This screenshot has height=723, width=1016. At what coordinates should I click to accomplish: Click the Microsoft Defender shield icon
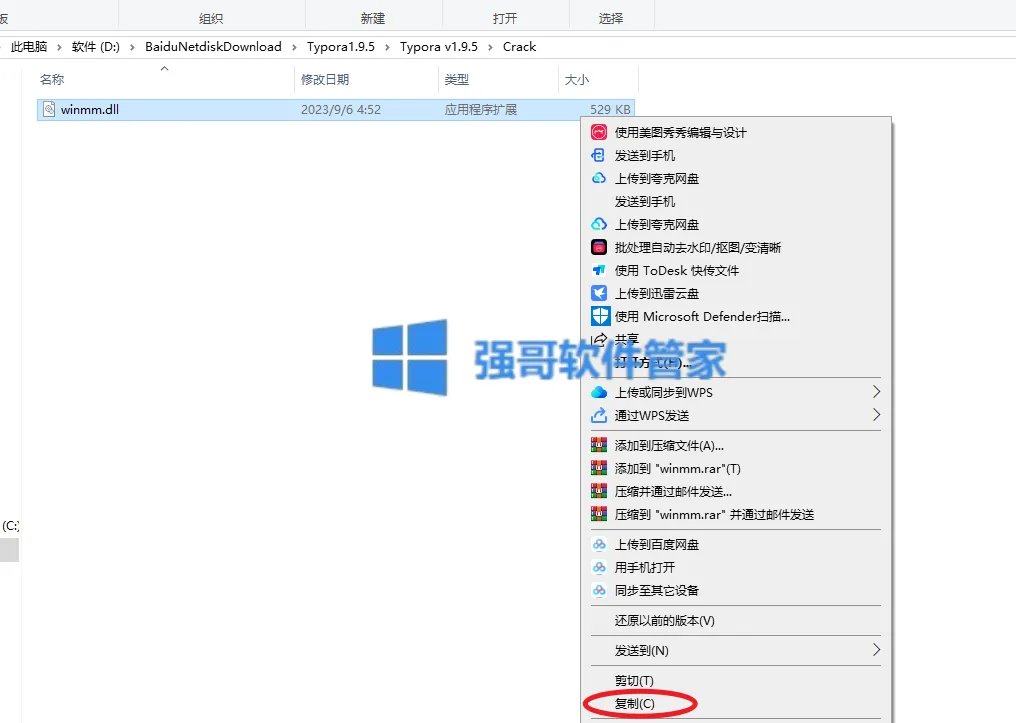[x=600, y=316]
